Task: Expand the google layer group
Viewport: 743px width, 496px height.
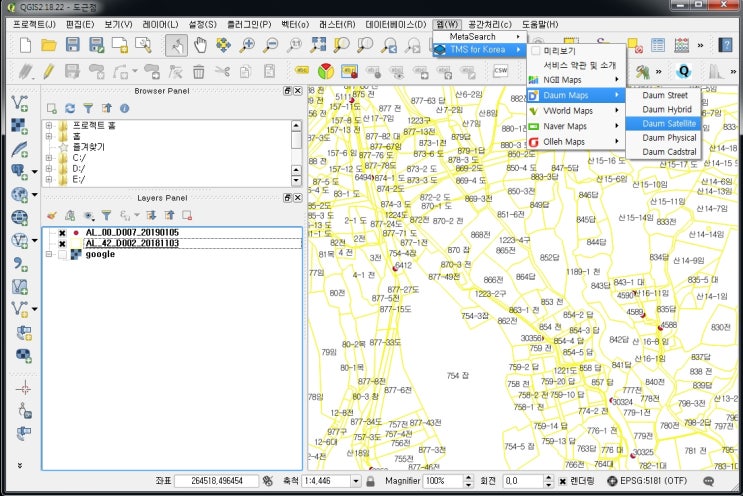Action: pyautogui.click(x=48, y=254)
